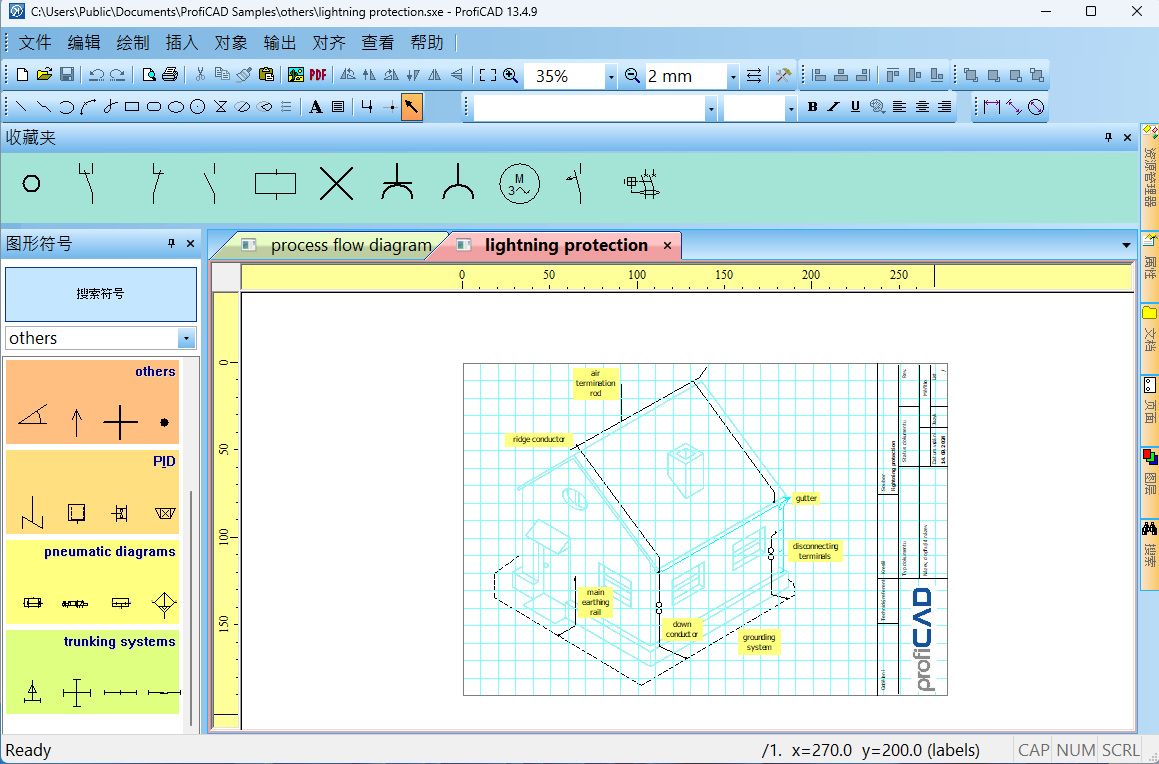Select the rectangle drawing tool

[132, 107]
